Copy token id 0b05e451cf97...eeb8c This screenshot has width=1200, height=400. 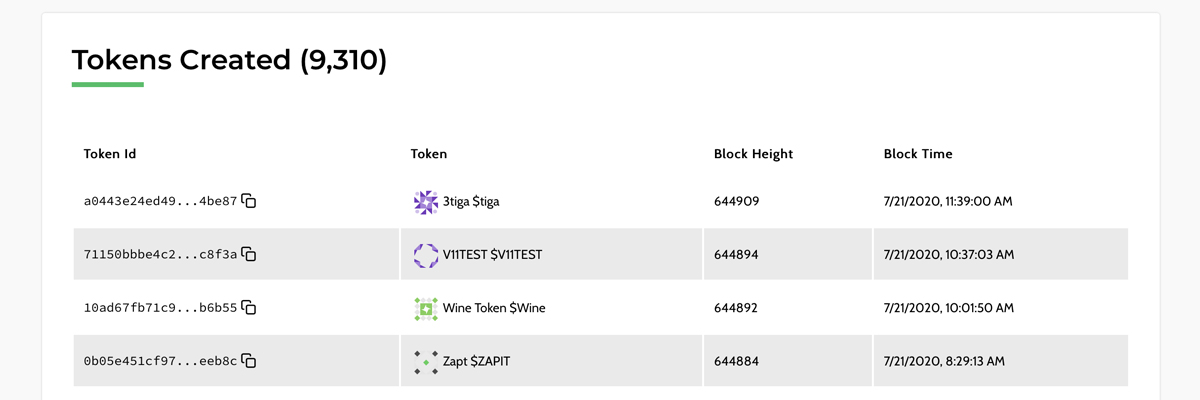(x=250, y=361)
